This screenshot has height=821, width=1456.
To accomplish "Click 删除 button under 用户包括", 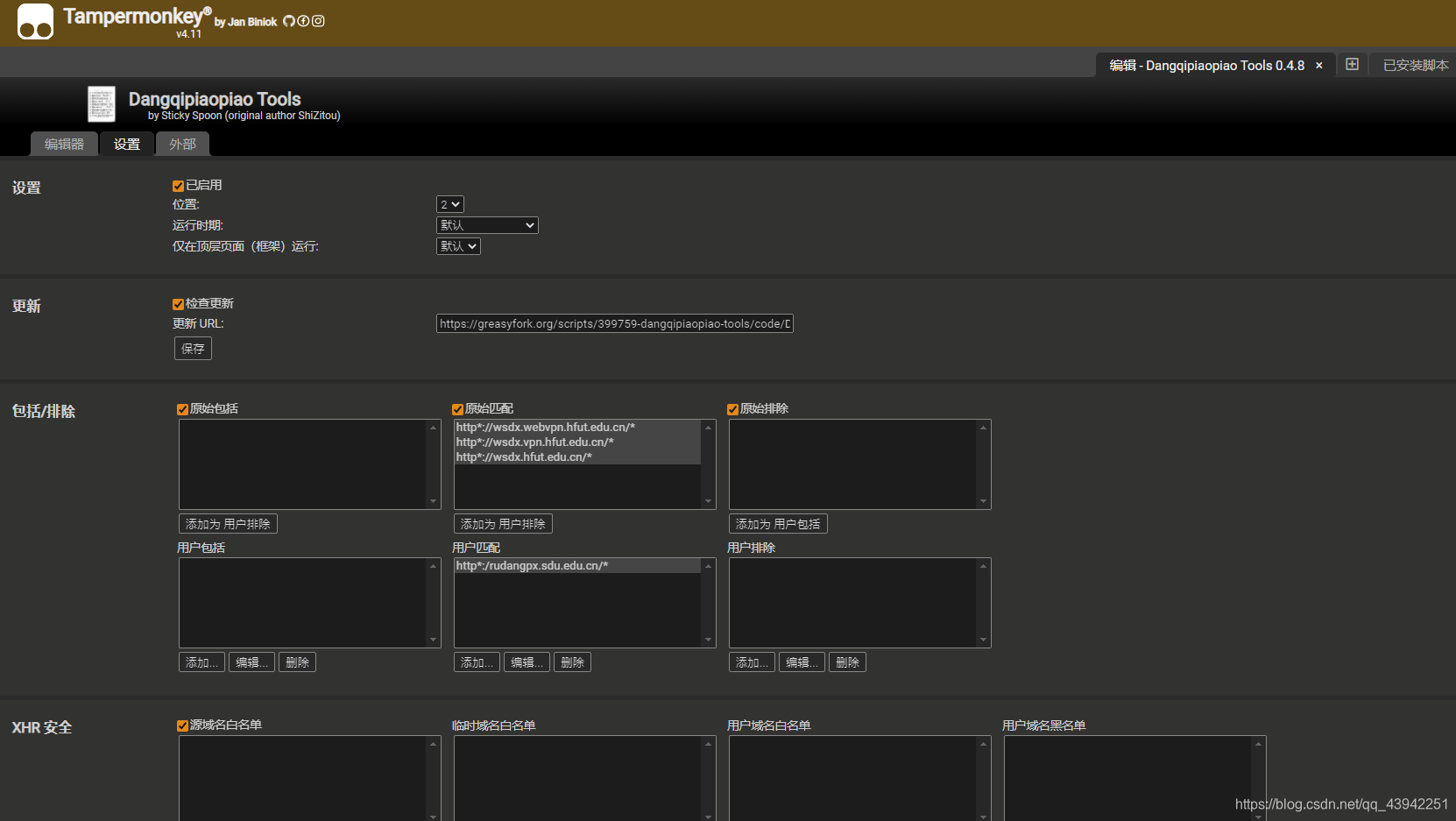I will pos(297,662).
